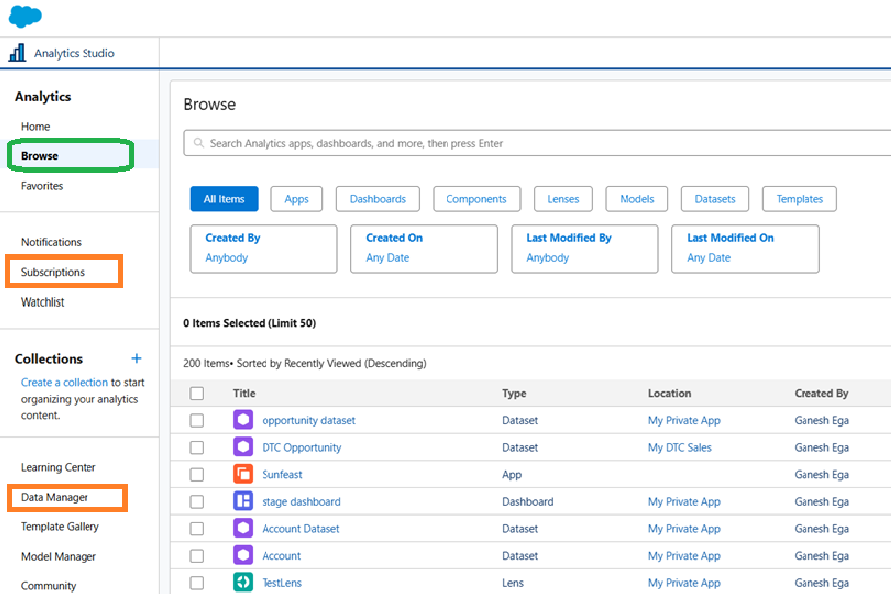Open the stage dashboard link
Viewport: 891px width, 594px height.
[301, 502]
